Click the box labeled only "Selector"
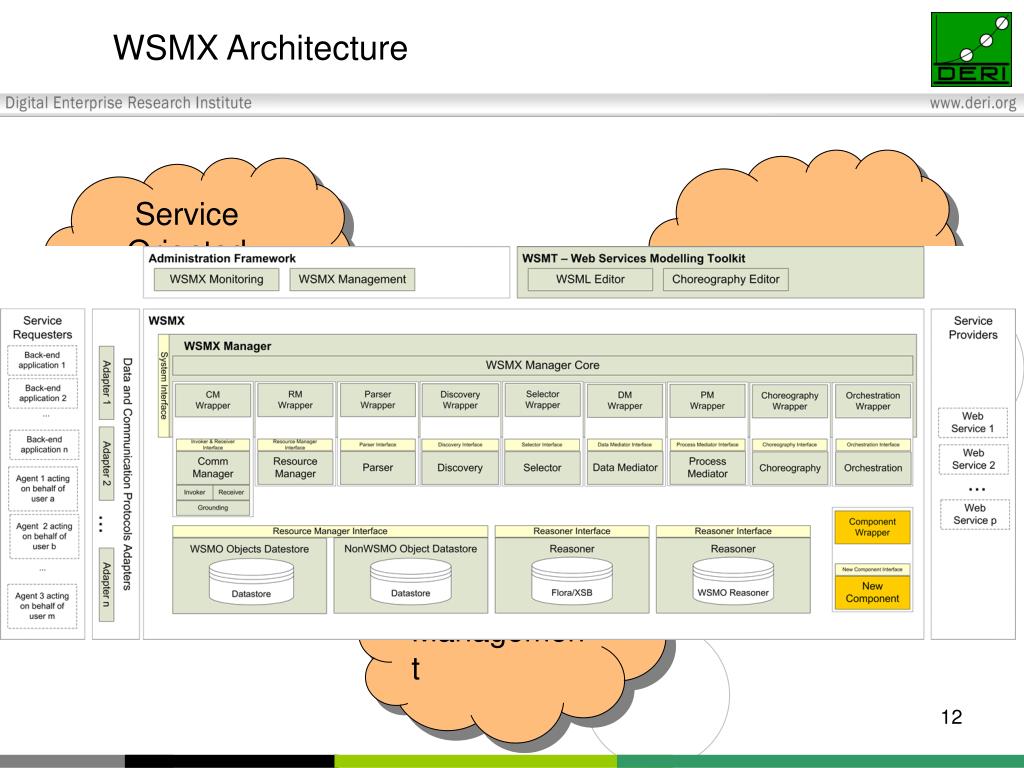1024x768 pixels. 543,468
